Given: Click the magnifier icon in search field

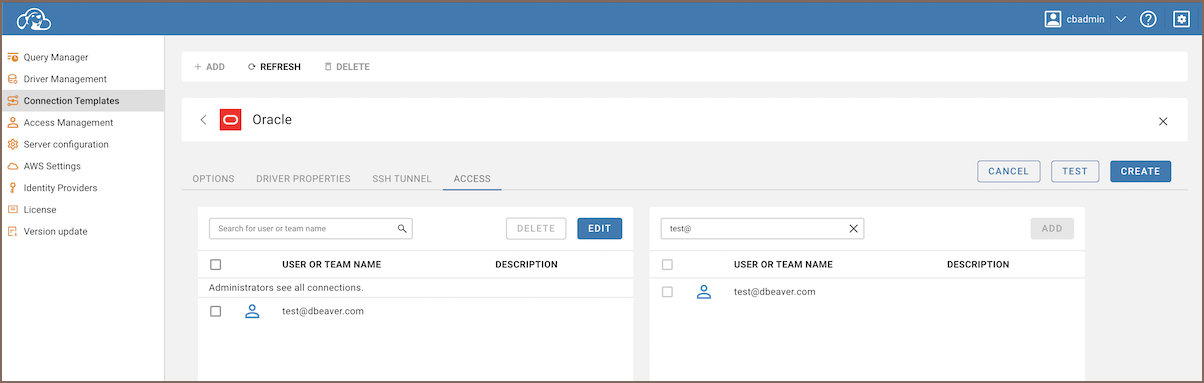Looking at the screenshot, I should pos(402,229).
